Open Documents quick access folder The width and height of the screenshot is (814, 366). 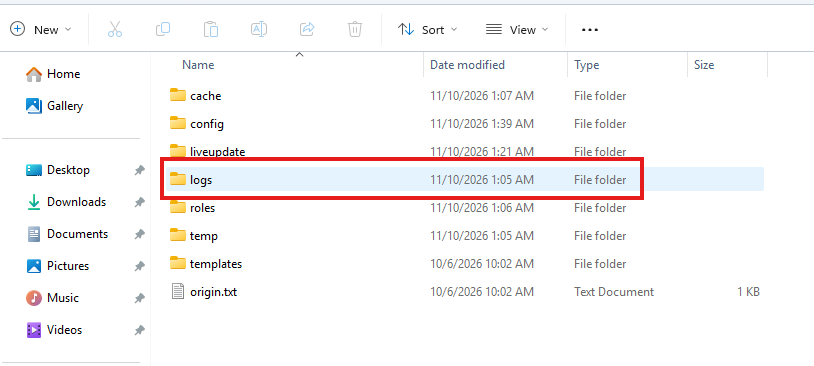(x=67, y=234)
